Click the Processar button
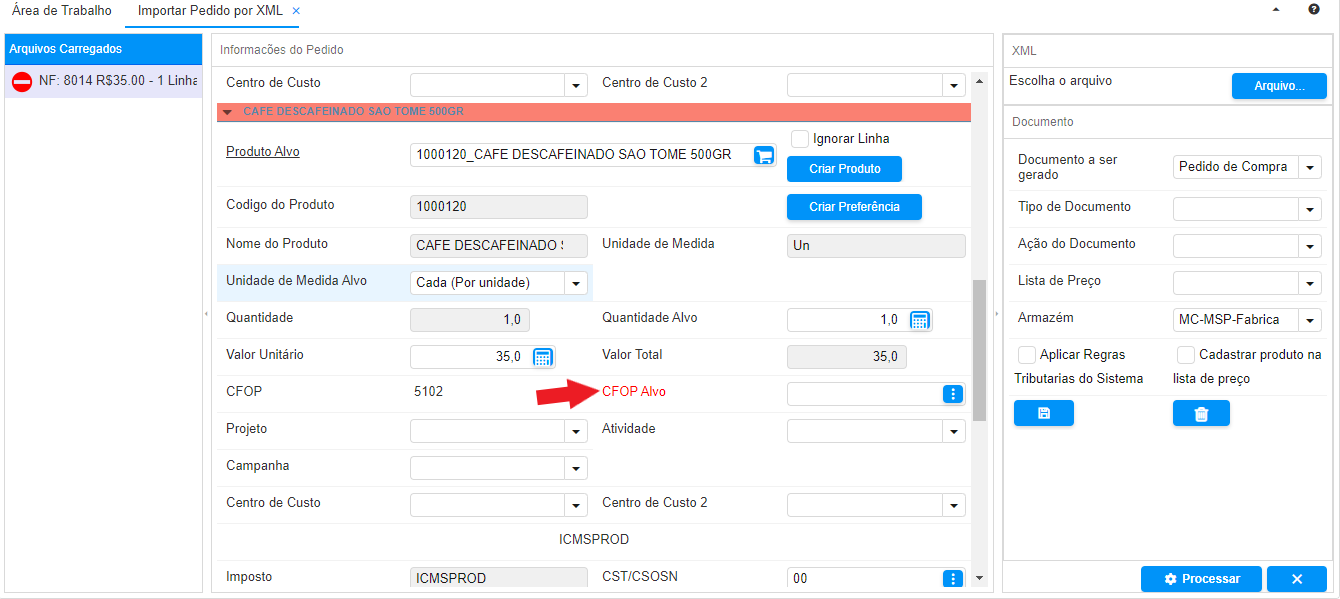1340x599 pixels. pyautogui.click(x=1201, y=579)
